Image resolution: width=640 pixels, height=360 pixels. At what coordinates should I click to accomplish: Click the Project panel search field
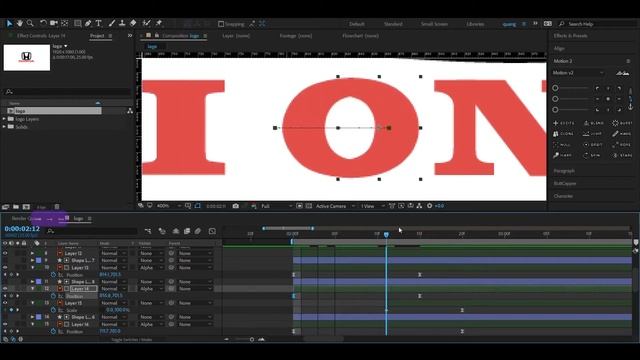coord(67,92)
